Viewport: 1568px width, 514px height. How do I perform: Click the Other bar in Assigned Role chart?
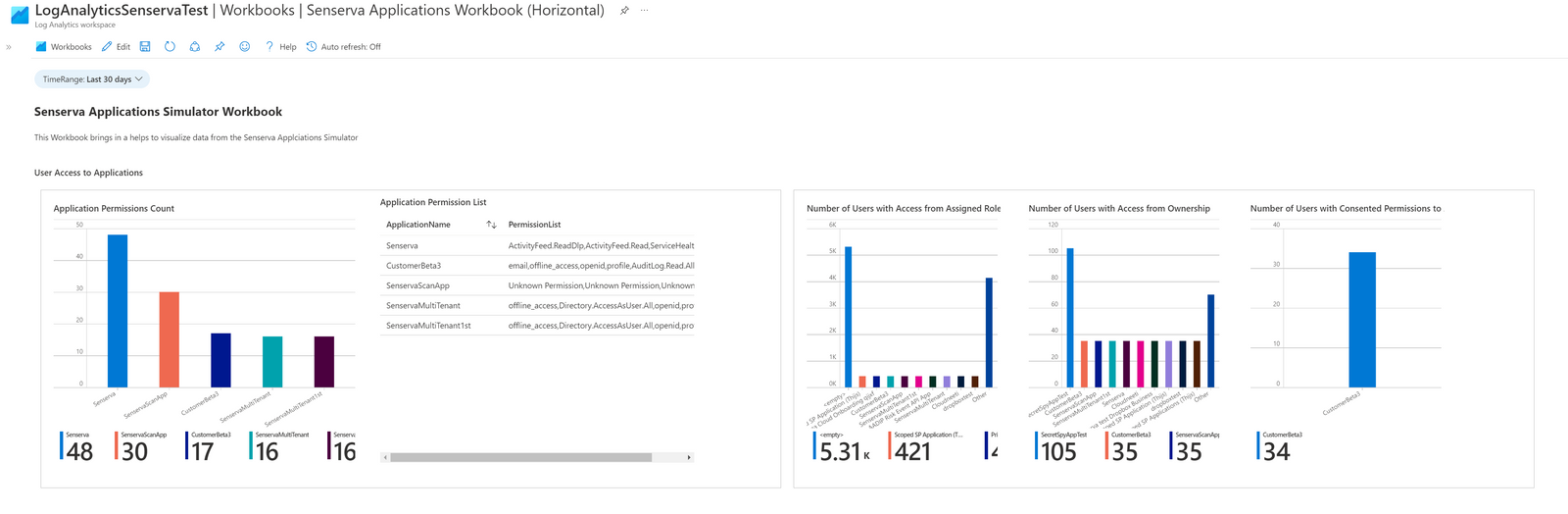point(989,333)
